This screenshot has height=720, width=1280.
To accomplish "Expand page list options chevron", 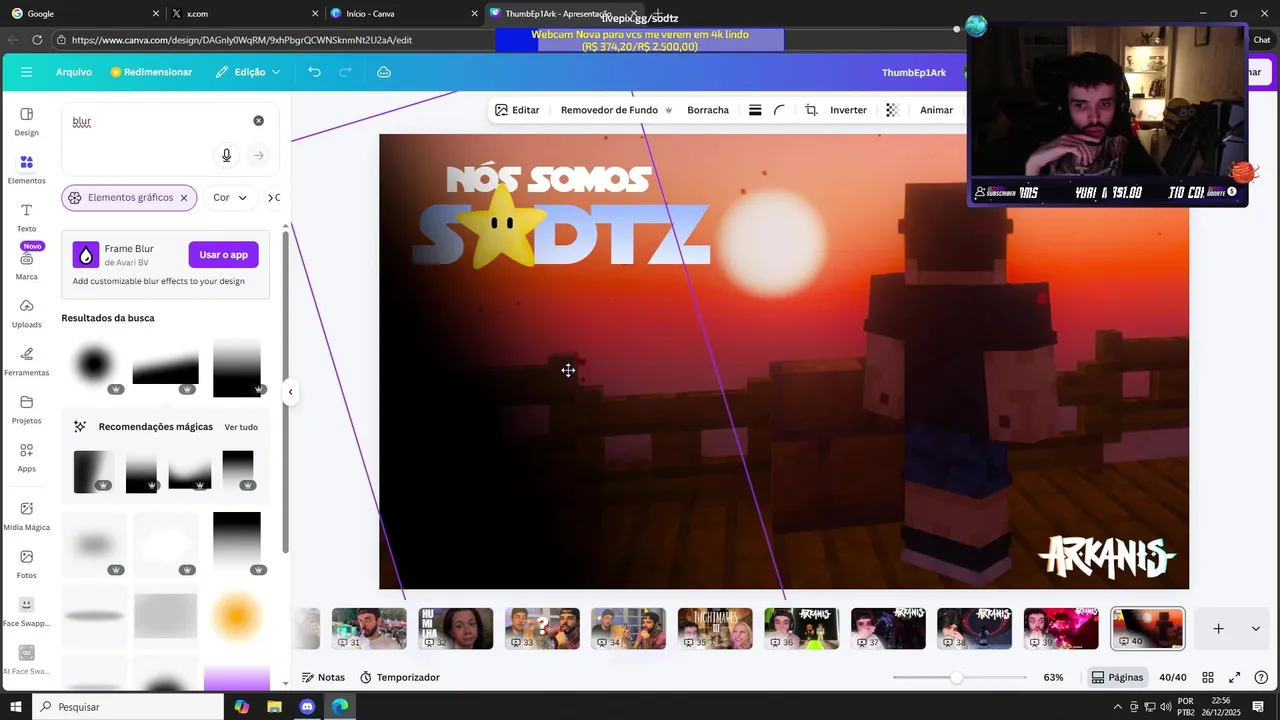I will tap(1255, 628).
